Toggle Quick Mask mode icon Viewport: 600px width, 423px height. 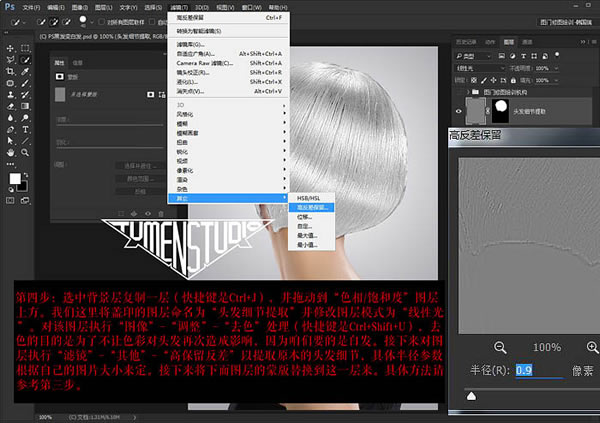(x=10, y=200)
